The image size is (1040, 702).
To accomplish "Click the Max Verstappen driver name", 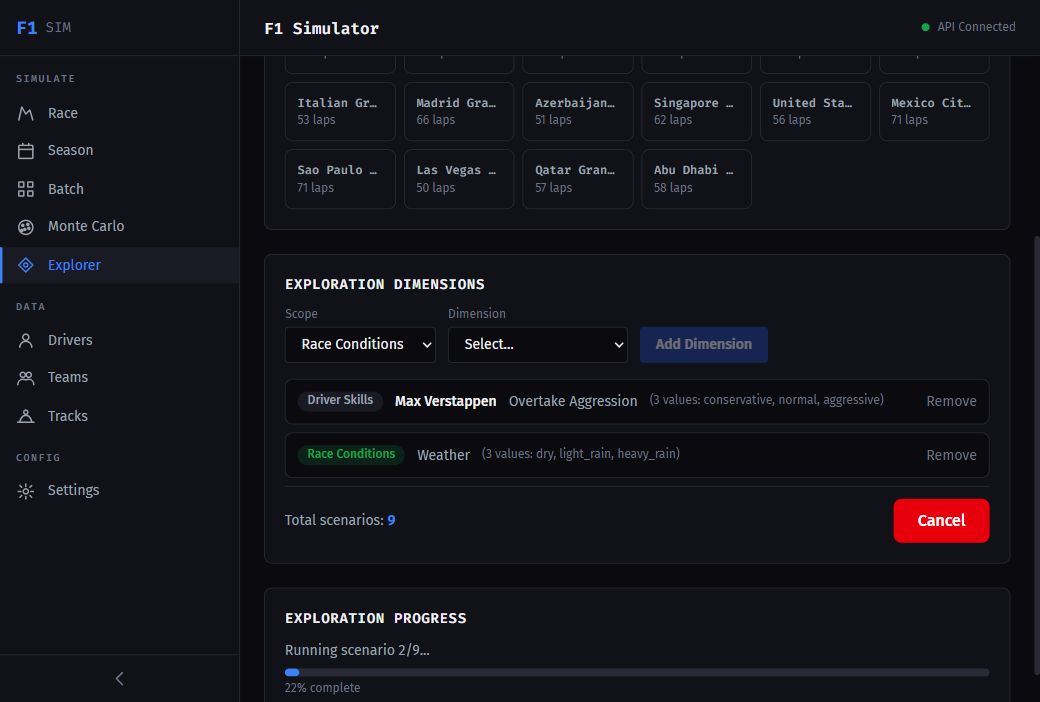I will tap(445, 401).
